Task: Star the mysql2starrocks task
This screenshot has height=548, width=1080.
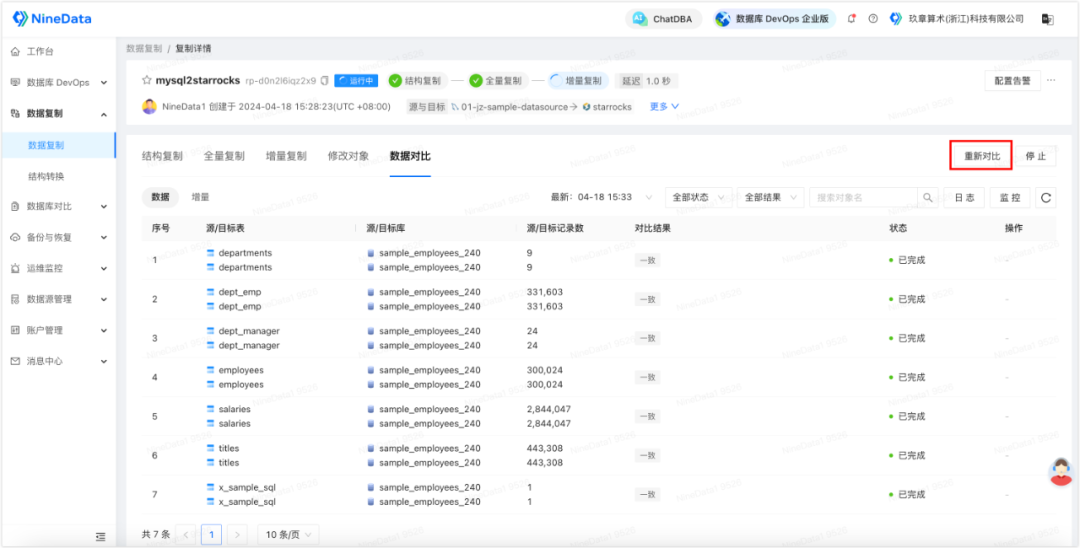Action: (146, 81)
